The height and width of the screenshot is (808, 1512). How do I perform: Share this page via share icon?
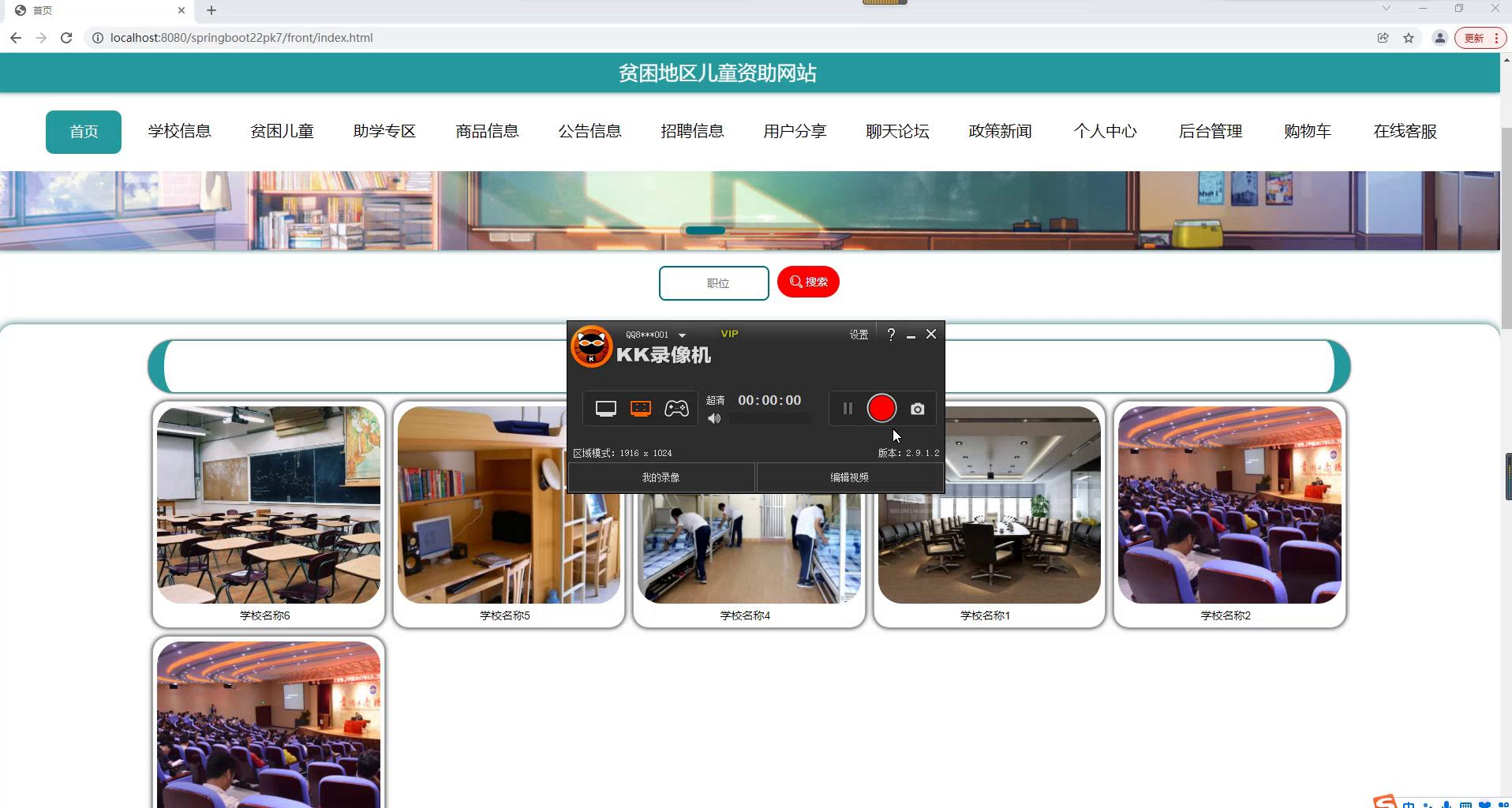[1383, 38]
